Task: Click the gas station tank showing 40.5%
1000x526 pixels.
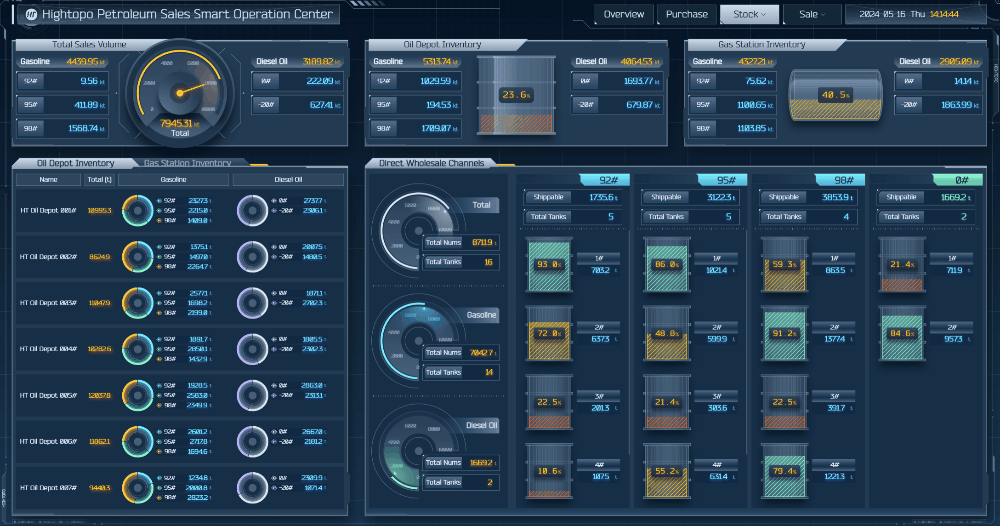Action: 835,95
